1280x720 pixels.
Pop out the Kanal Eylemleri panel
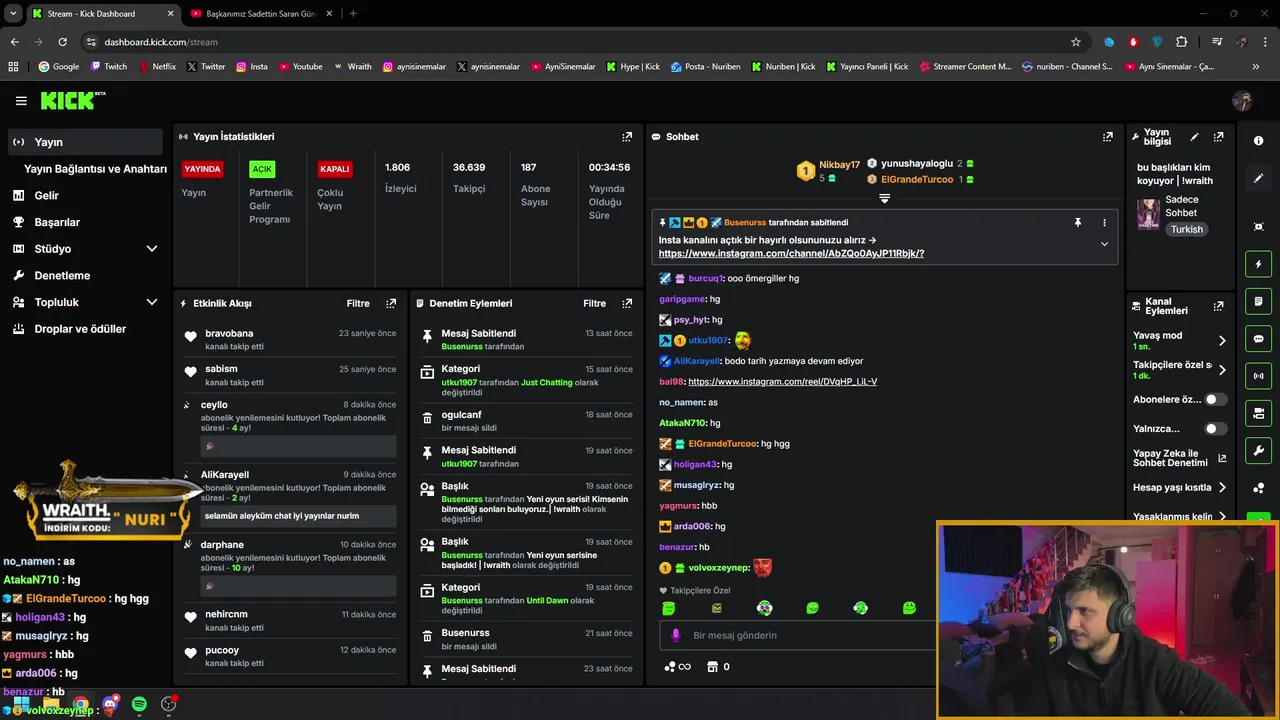tap(1218, 306)
